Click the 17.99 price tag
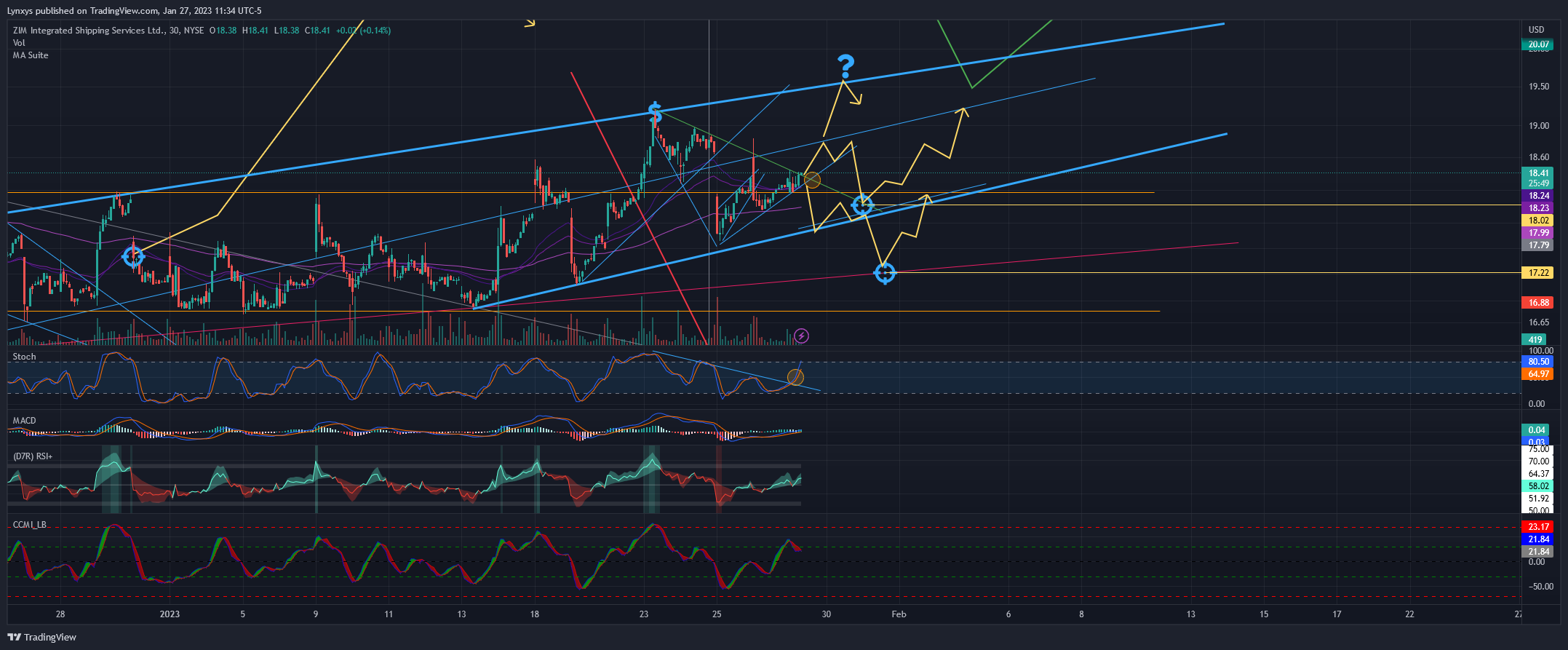 (1537, 233)
